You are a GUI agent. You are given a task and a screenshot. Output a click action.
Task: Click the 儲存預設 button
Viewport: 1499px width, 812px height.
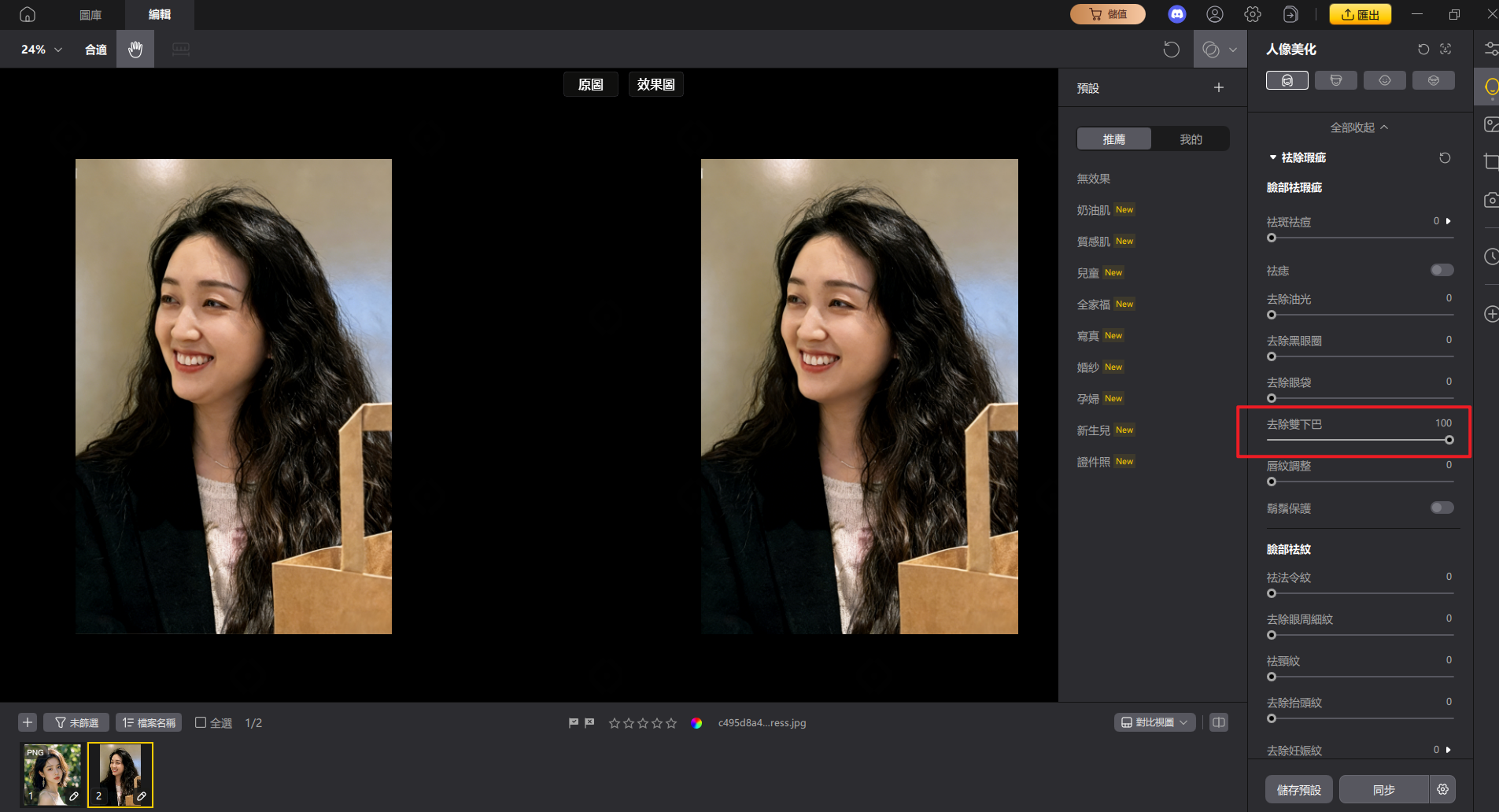coord(1298,789)
